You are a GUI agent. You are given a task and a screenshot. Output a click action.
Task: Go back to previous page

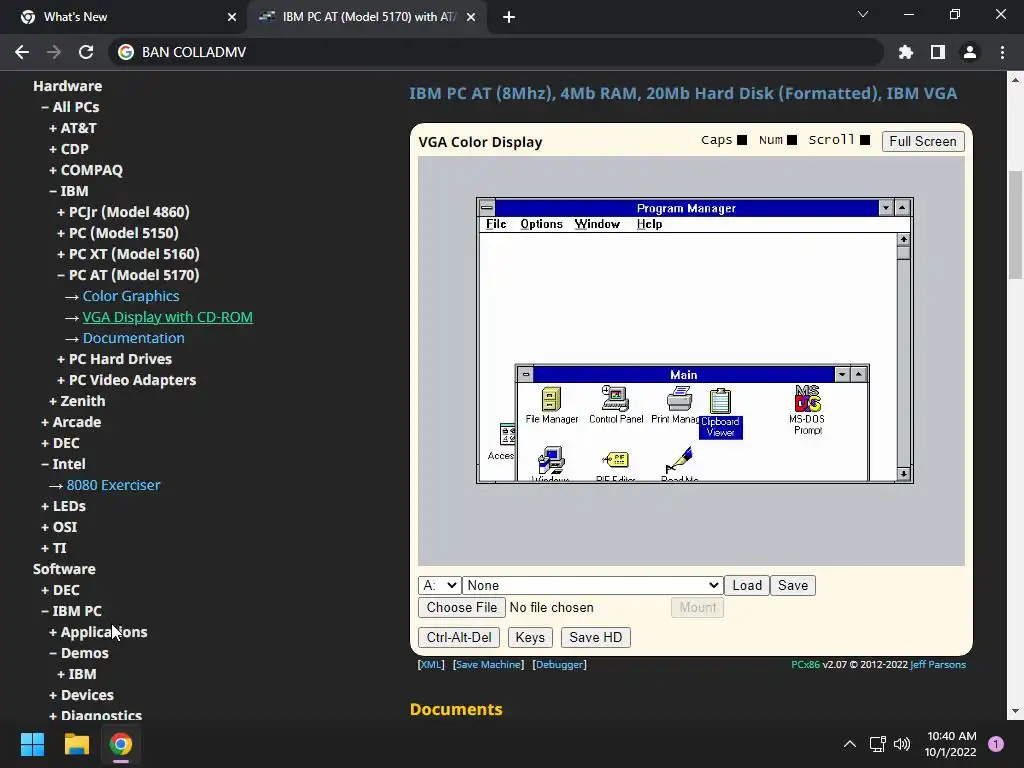pyautogui.click(x=22, y=52)
